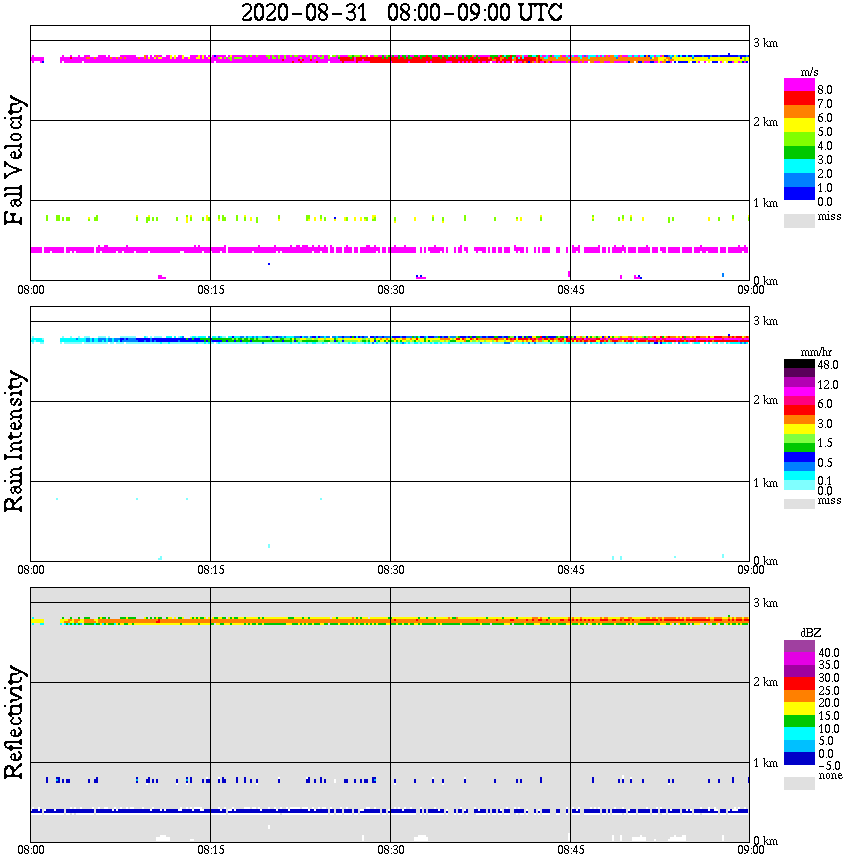Click the 4.0 value in the m/s legend
The height and width of the screenshot is (868, 850).
pos(825,146)
